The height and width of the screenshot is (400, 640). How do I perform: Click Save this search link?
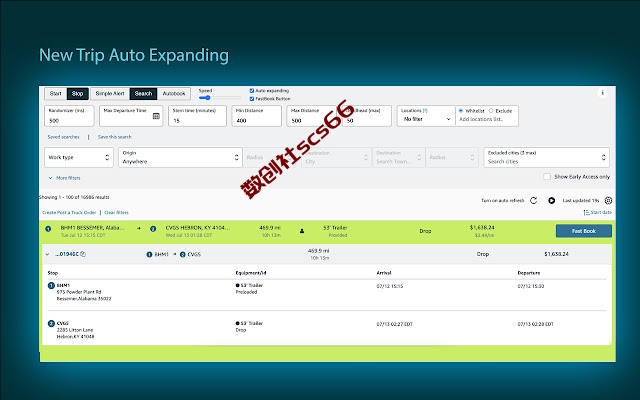tap(115, 137)
